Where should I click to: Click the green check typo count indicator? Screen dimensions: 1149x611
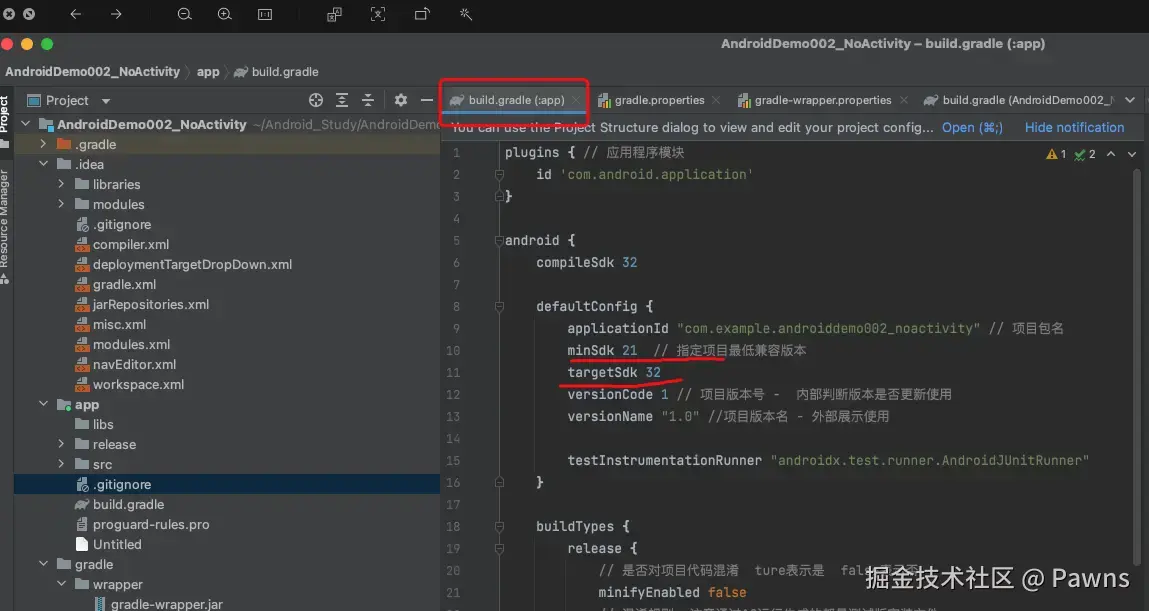(1085, 154)
